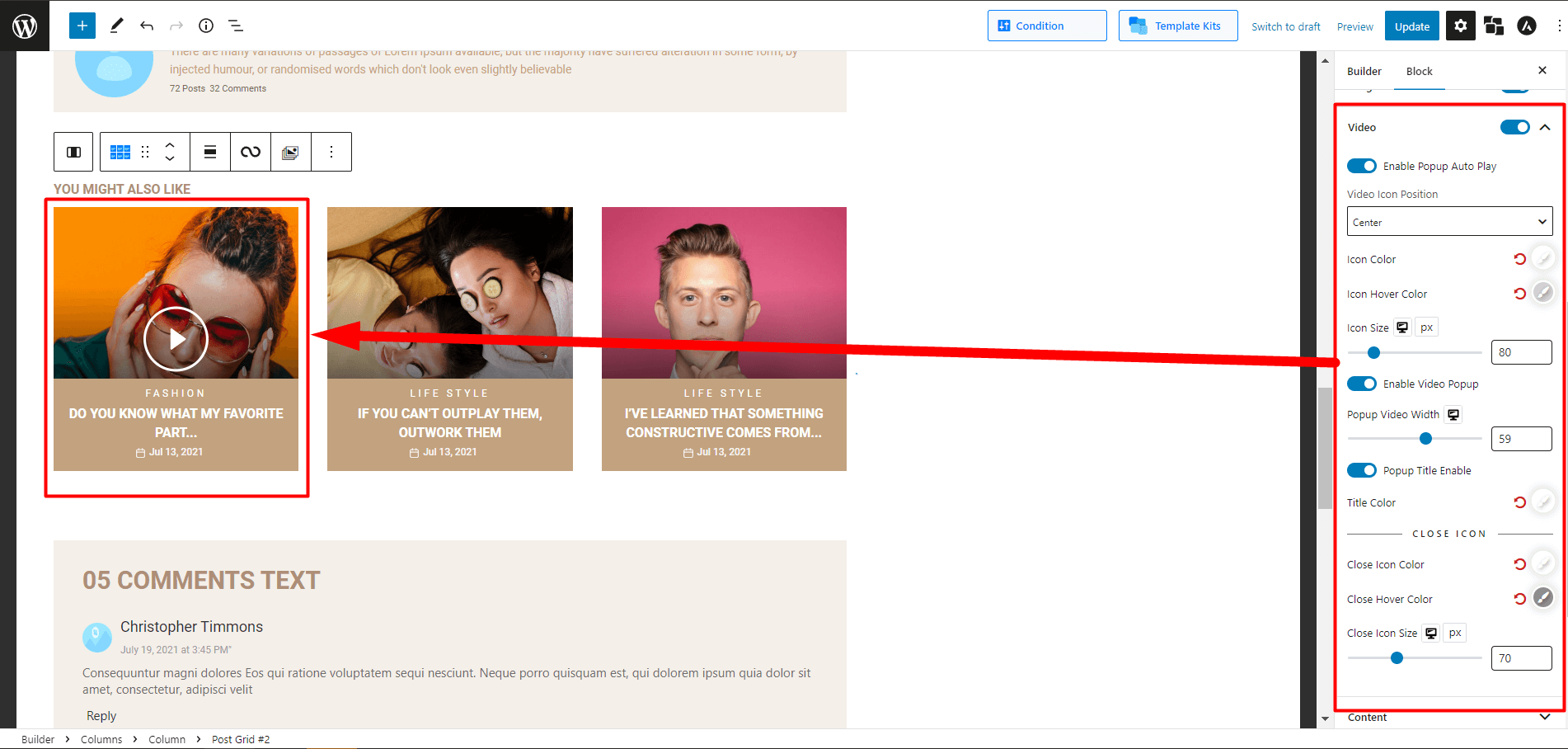This screenshot has height=749, width=1568.
Task: Open the document overview list icon
Action: tap(236, 26)
